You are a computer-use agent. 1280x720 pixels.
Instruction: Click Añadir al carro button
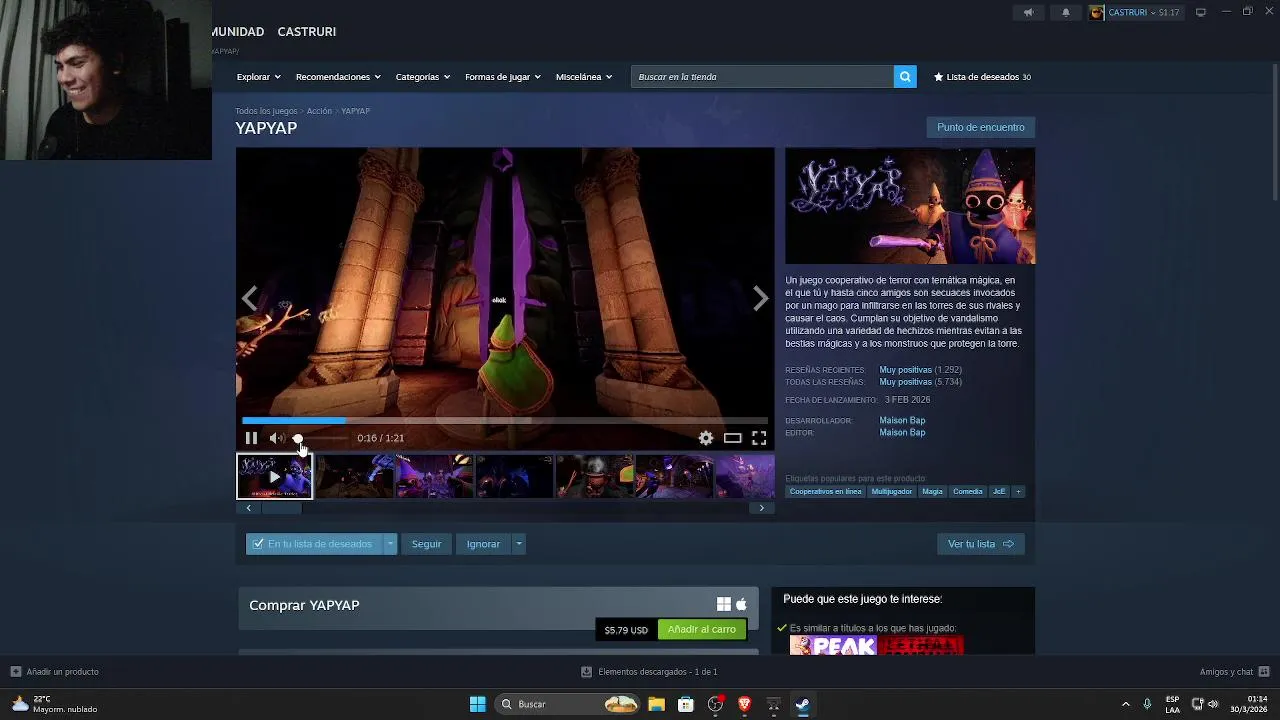pyautogui.click(x=702, y=629)
